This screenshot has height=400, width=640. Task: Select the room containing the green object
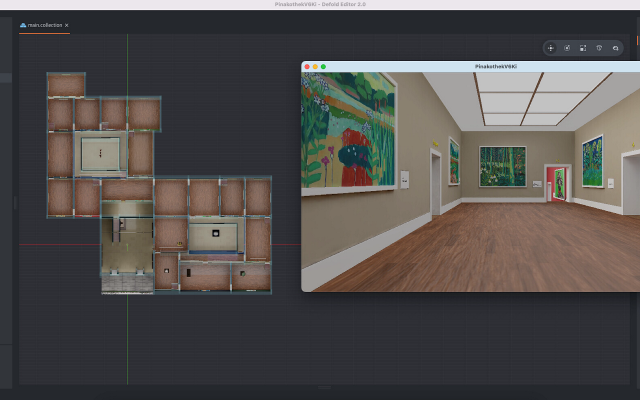tap(251, 276)
